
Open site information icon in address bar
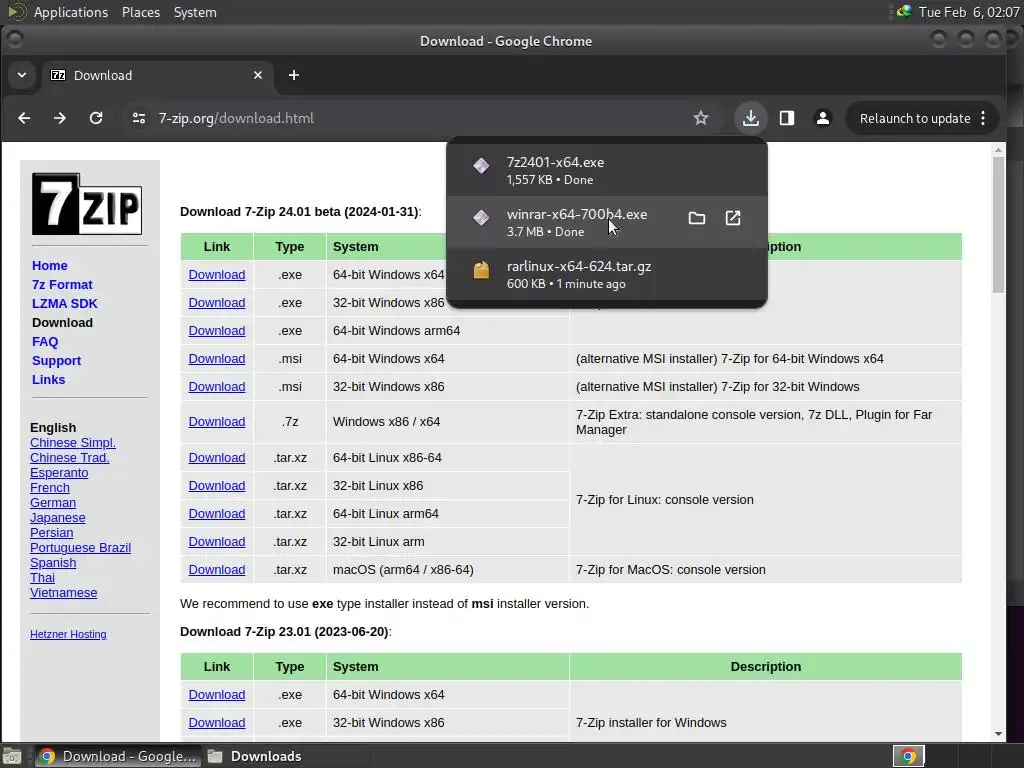[x=138, y=118]
